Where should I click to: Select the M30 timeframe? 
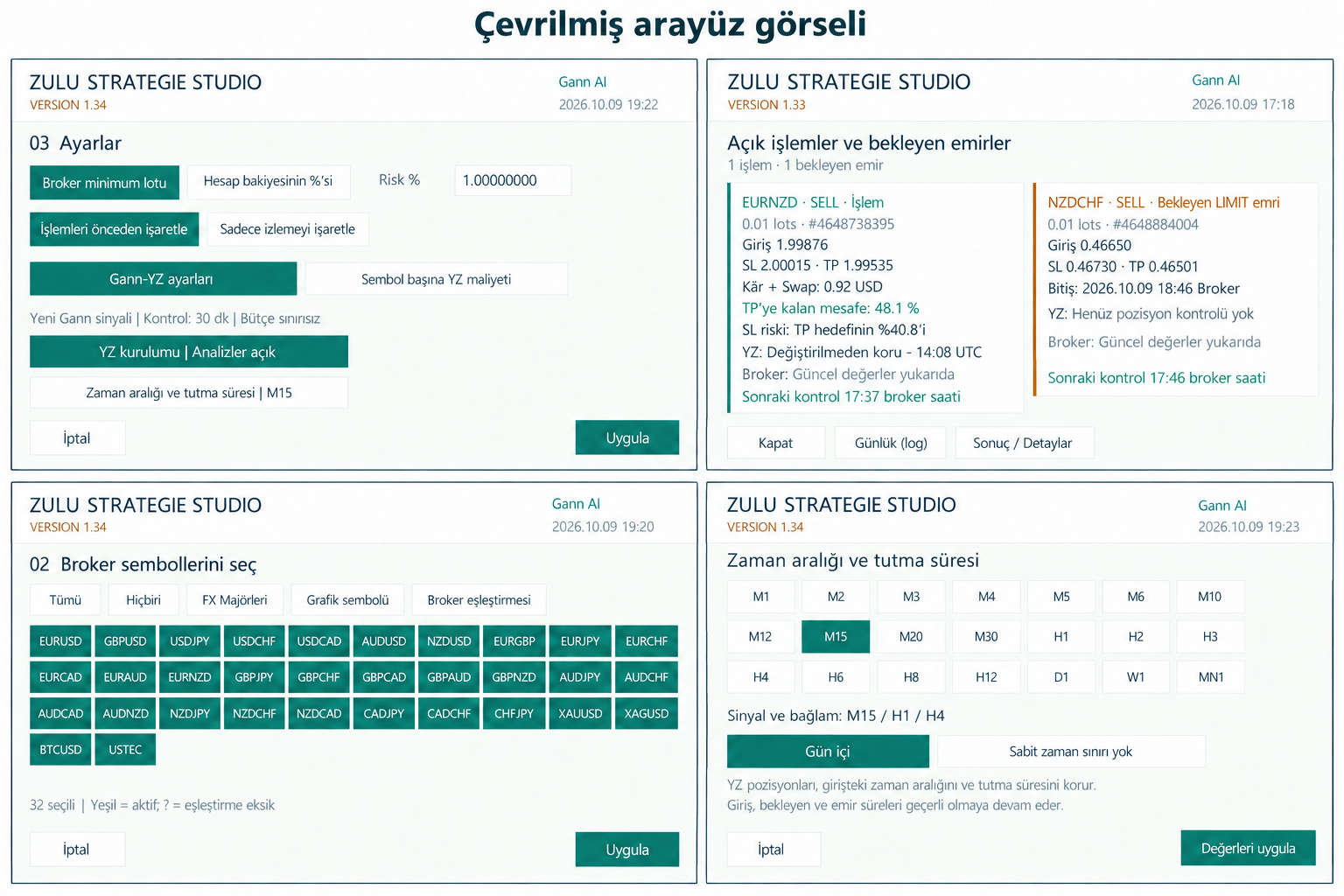[x=986, y=637]
